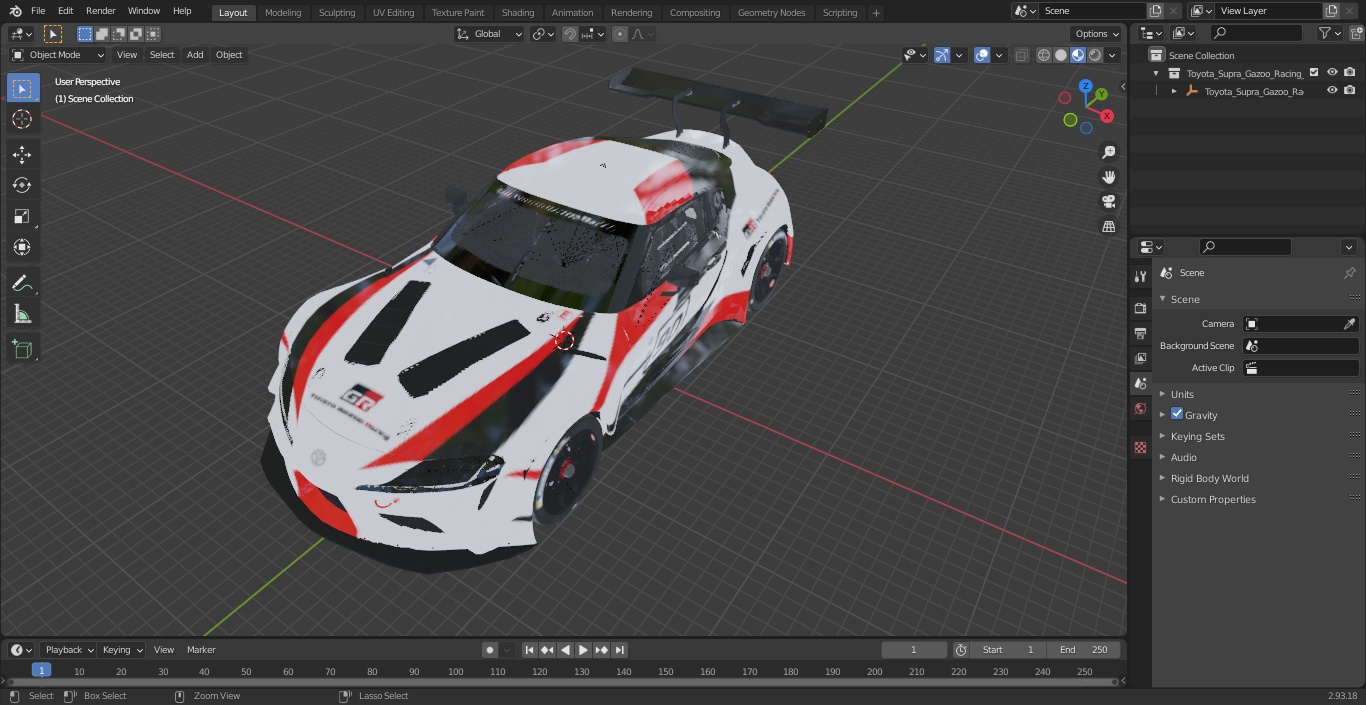Open the Render menu
This screenshot has height=705, width=1366.
pos(100,11)
